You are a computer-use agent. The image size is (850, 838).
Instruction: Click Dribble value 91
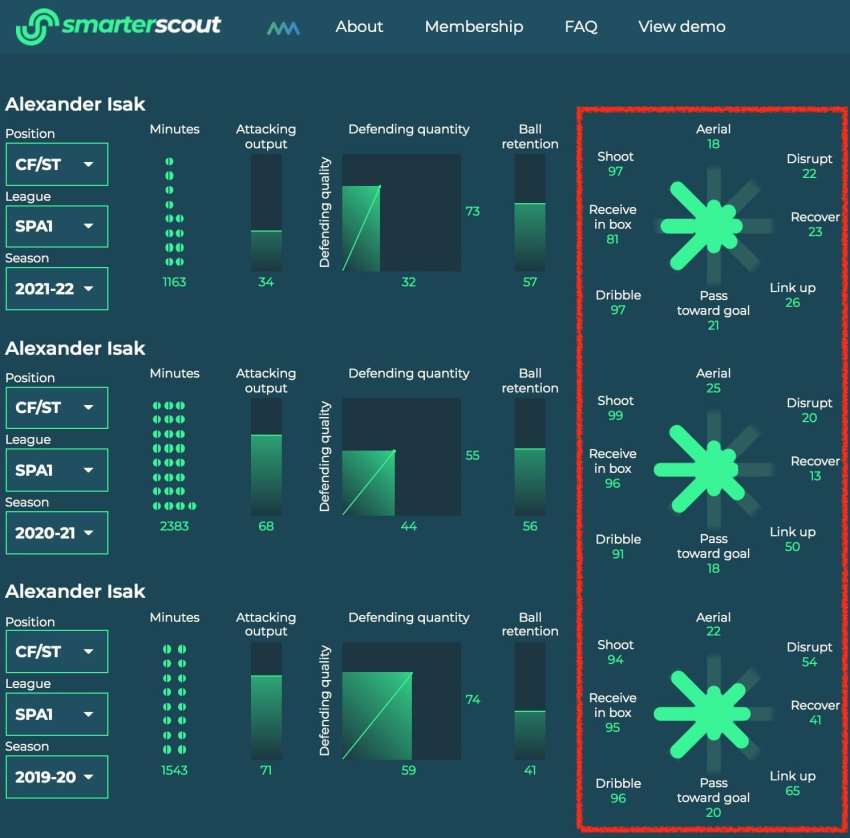[x=618, y=554]
